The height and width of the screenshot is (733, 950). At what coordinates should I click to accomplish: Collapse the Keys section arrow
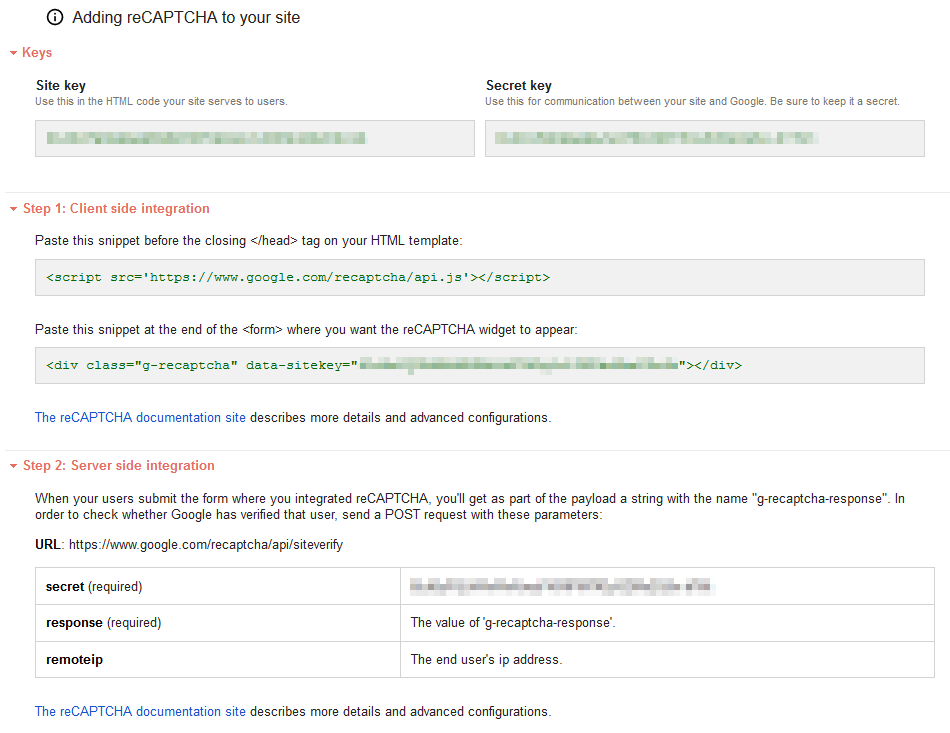pyautogui.click(x=13, y=52)
